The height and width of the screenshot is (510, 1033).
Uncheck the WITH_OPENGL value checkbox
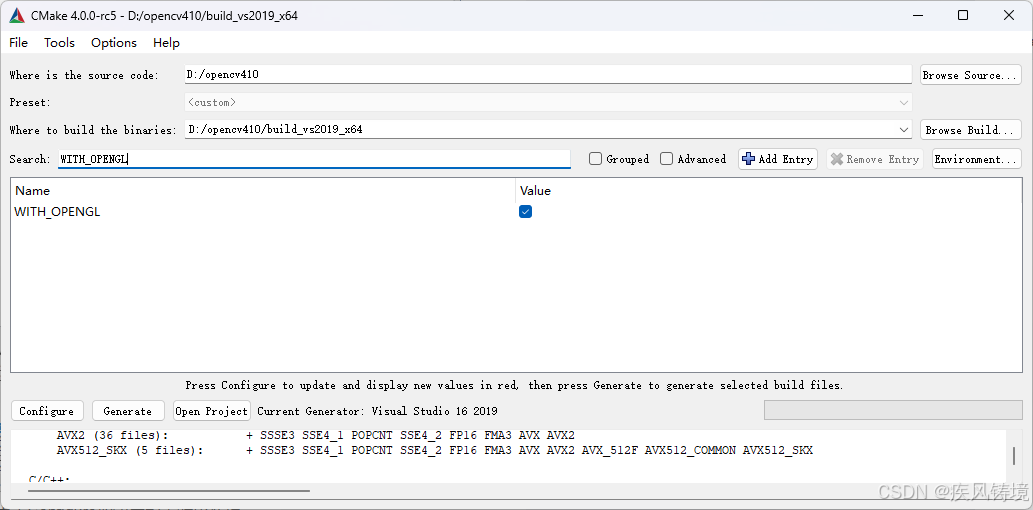click(525, 212)
